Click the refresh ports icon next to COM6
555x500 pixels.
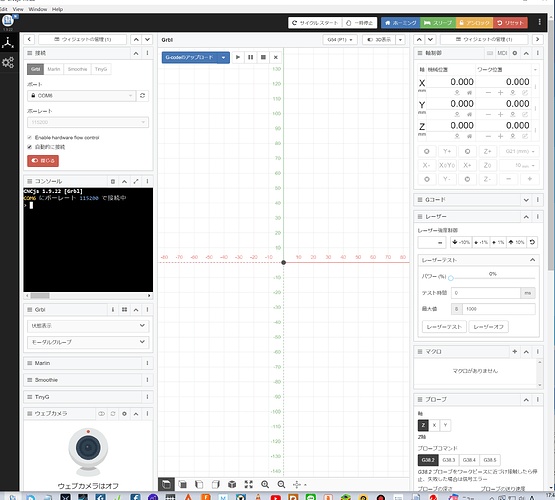click(142, 96)
